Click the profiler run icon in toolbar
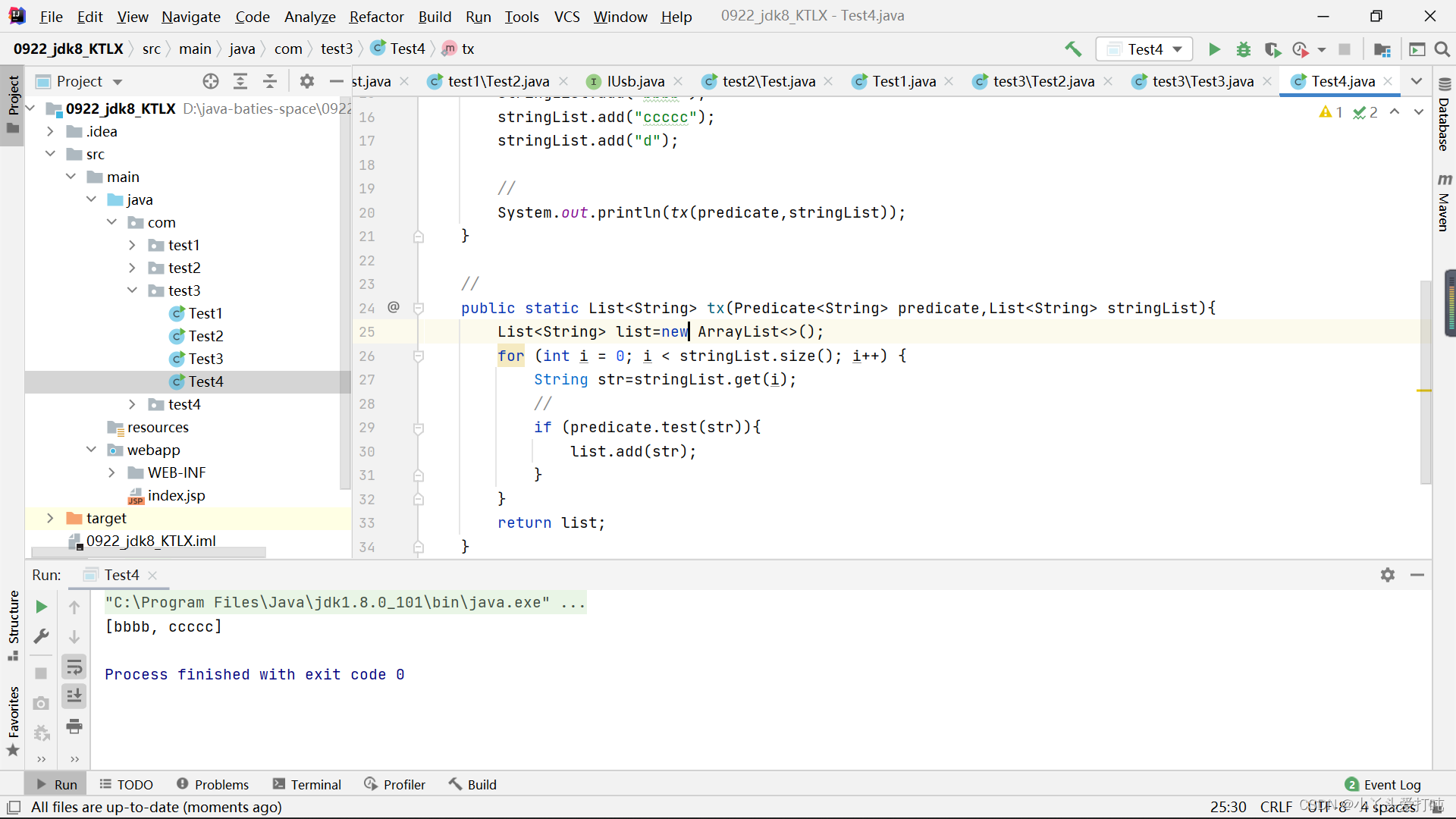Viewport: 1456px width, 819px height. click(1301, 49)
